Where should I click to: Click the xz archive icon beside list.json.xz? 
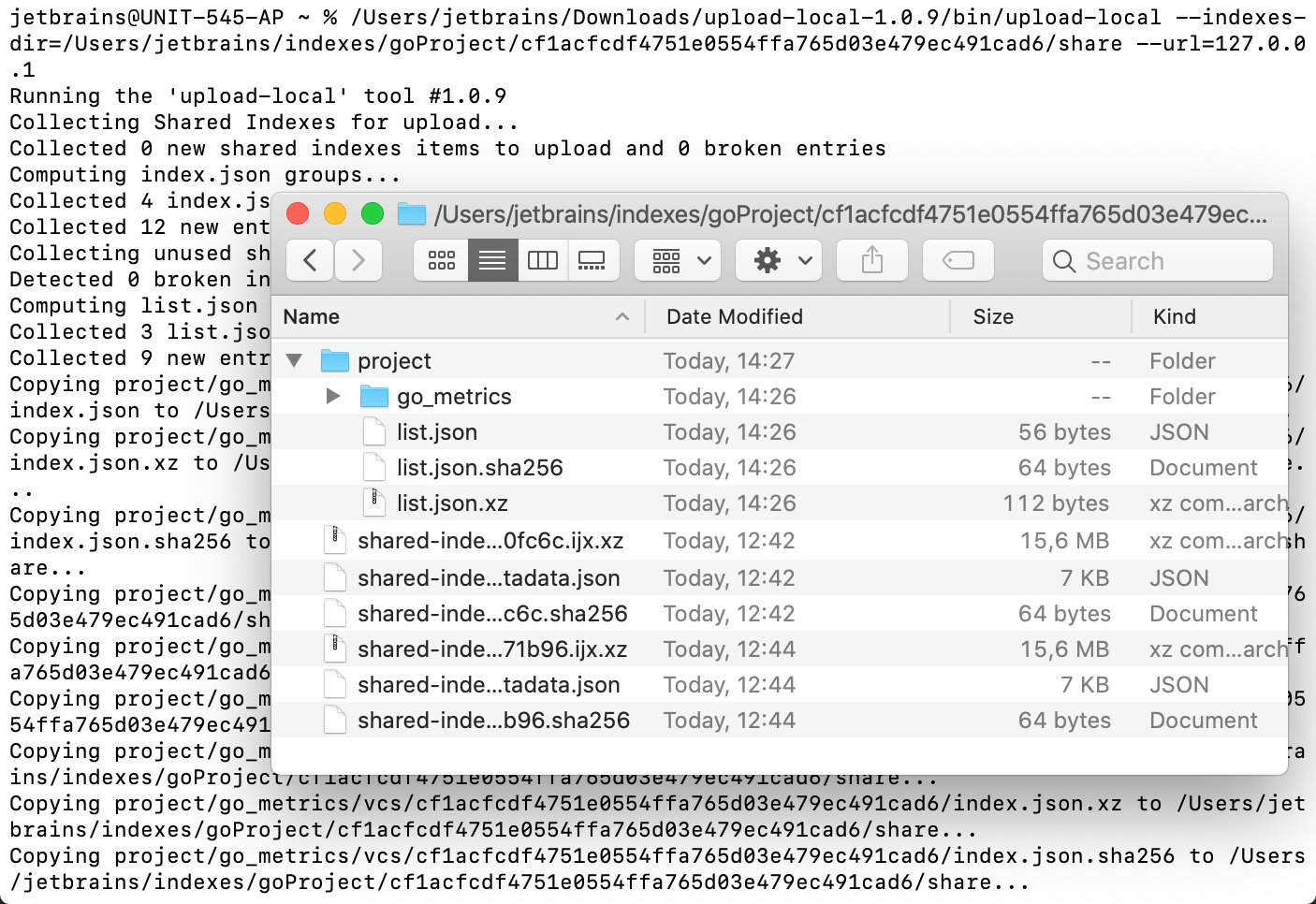point(374,503)
